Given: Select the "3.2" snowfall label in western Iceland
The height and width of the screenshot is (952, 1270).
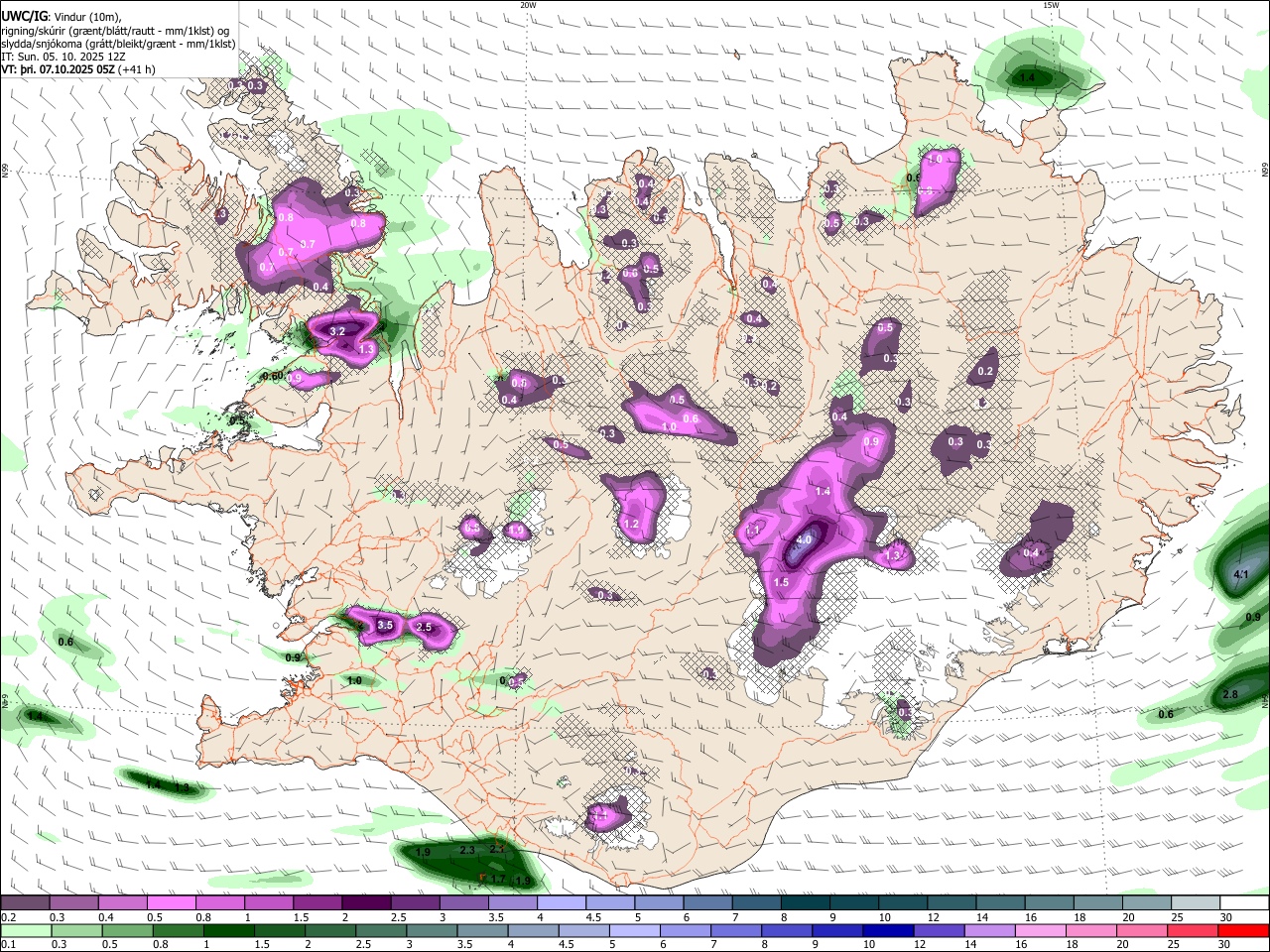Looking at the screenshot, I should click(337, 331).
